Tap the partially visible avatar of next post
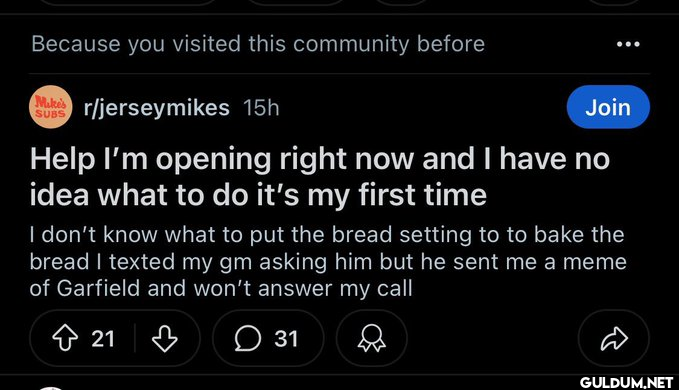The image size is (679, 390). coord(51,388)
